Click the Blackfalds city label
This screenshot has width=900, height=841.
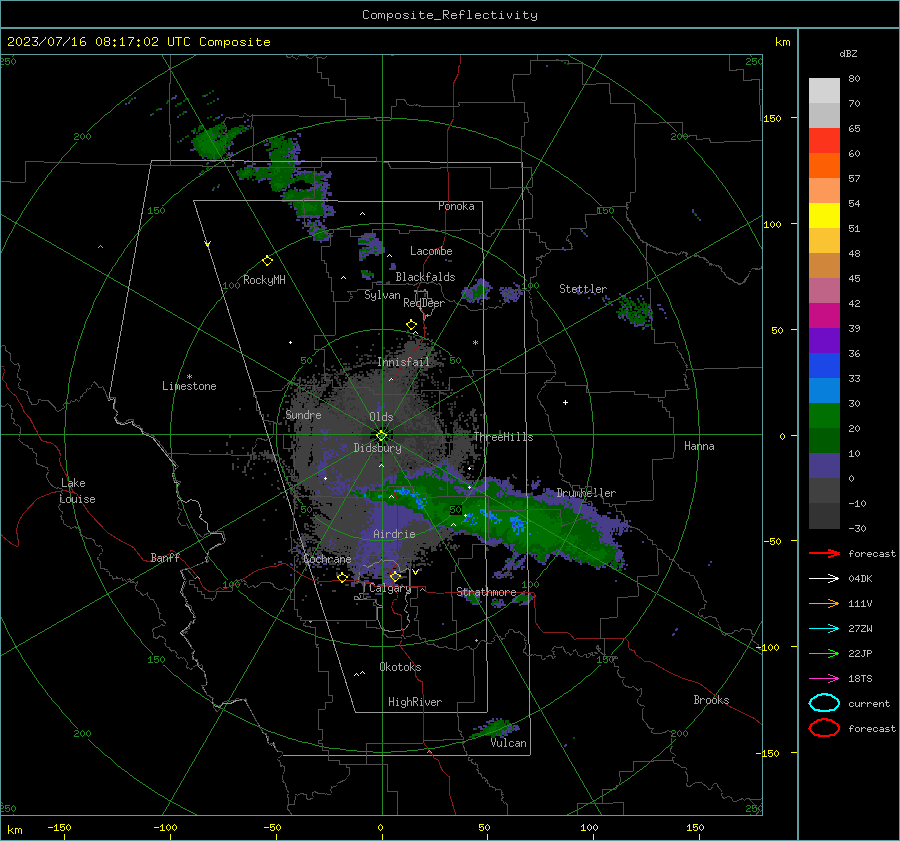[x=425, y=277]
